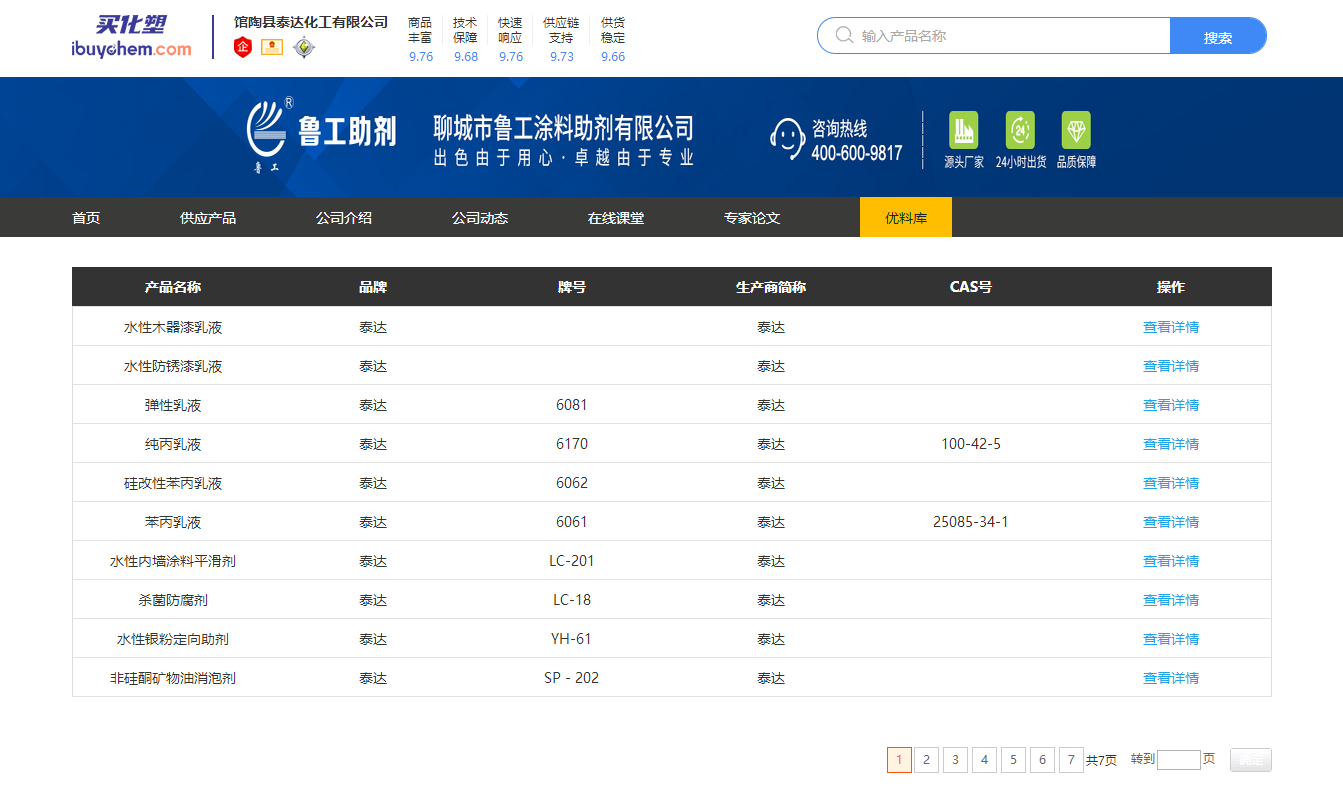Viewport: 1343px width, 803px height.
Task: Open the 供应产品 navigation tab
Action: (x=208, y=217)
